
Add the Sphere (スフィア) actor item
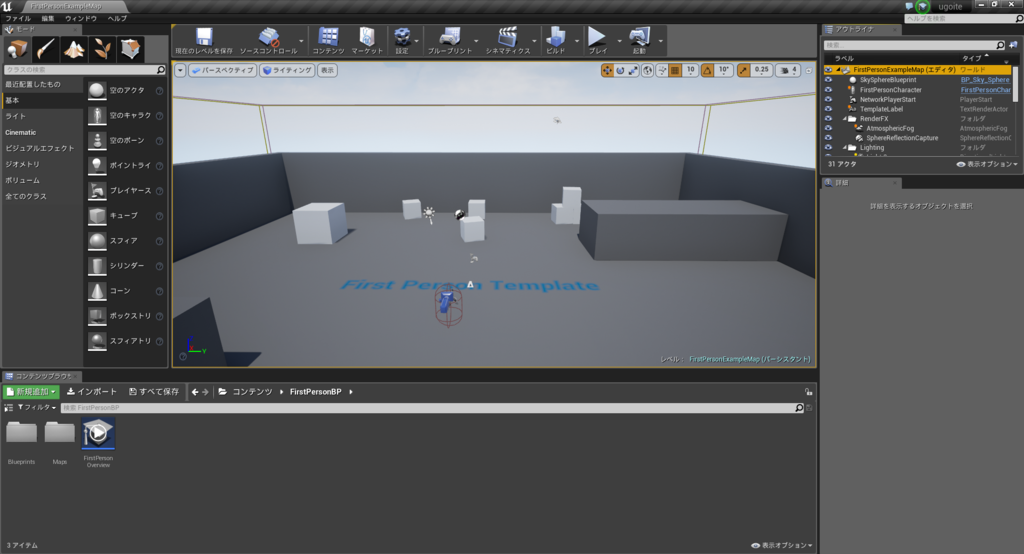coord(124,241)
